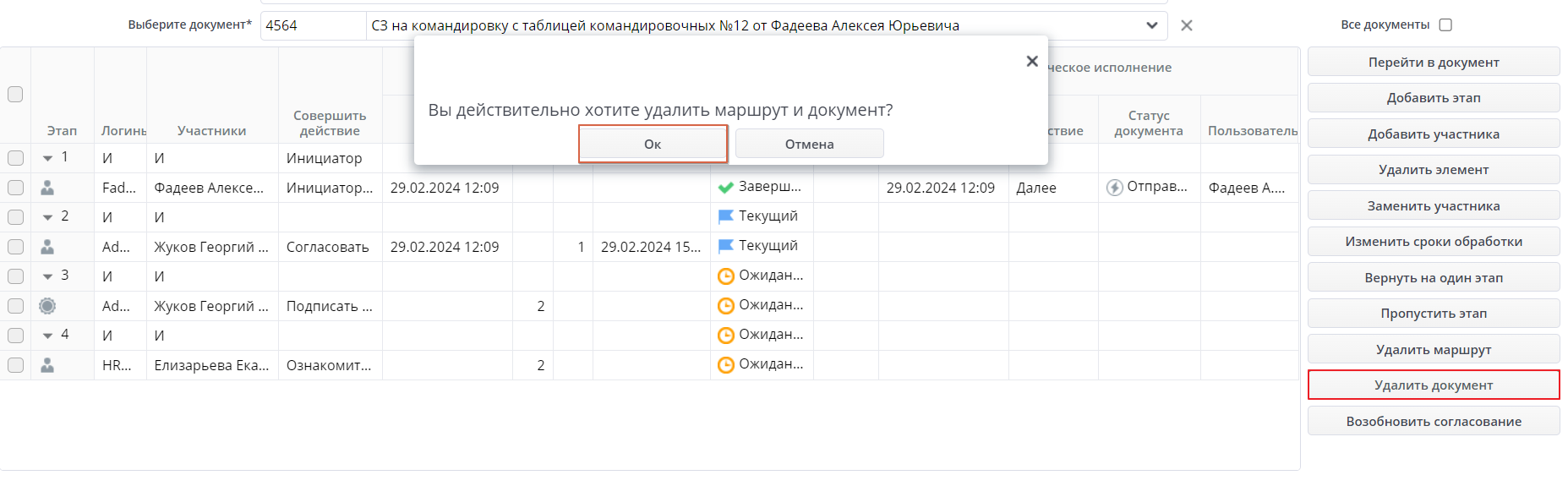Click the Логинь column header
The image size is (1568, 486).
point(123,131)
